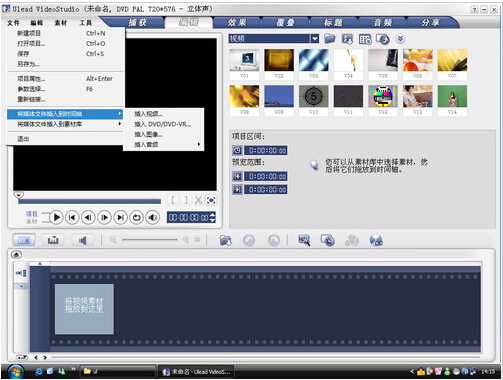Toggle repeat playback button
503x380 pixels.
pos(136,218)
